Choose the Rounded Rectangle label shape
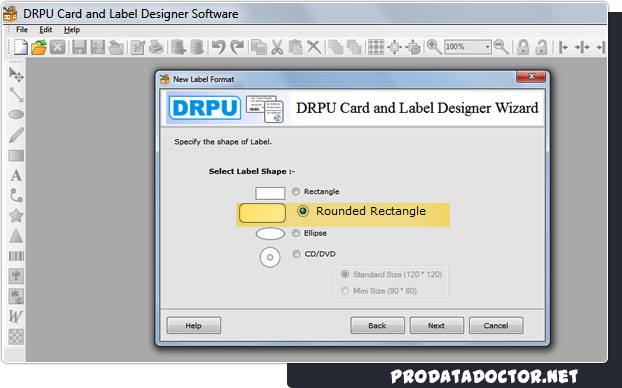 point(303,211)
